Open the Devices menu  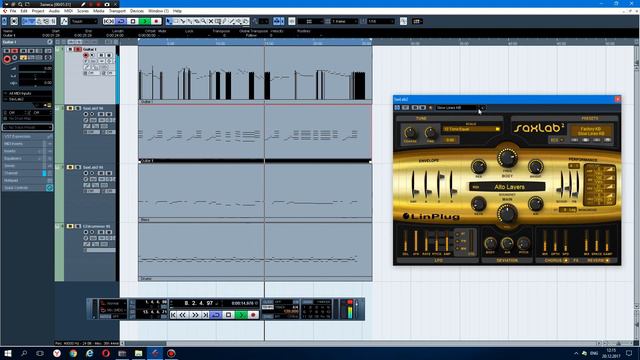(137, 11)
